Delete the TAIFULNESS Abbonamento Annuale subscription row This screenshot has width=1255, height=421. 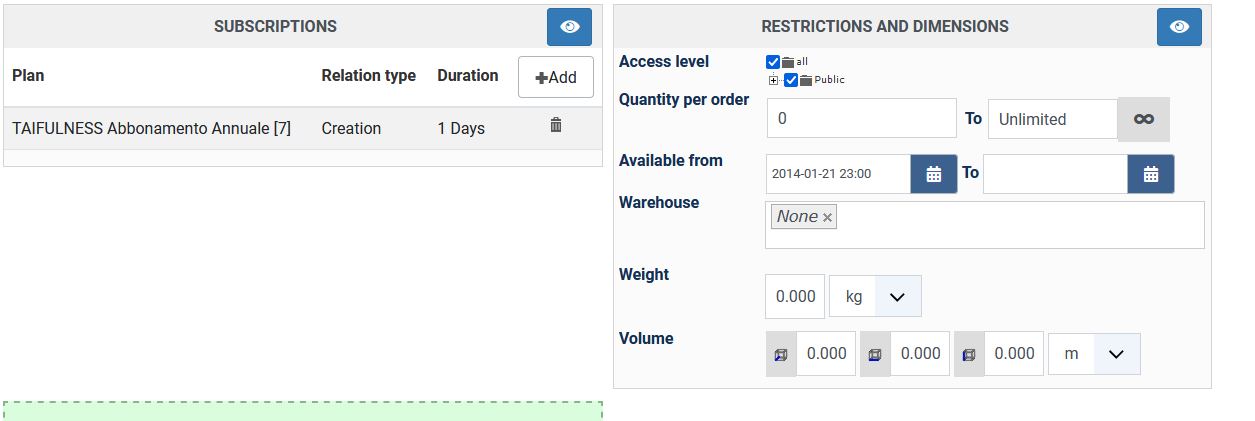556,125
